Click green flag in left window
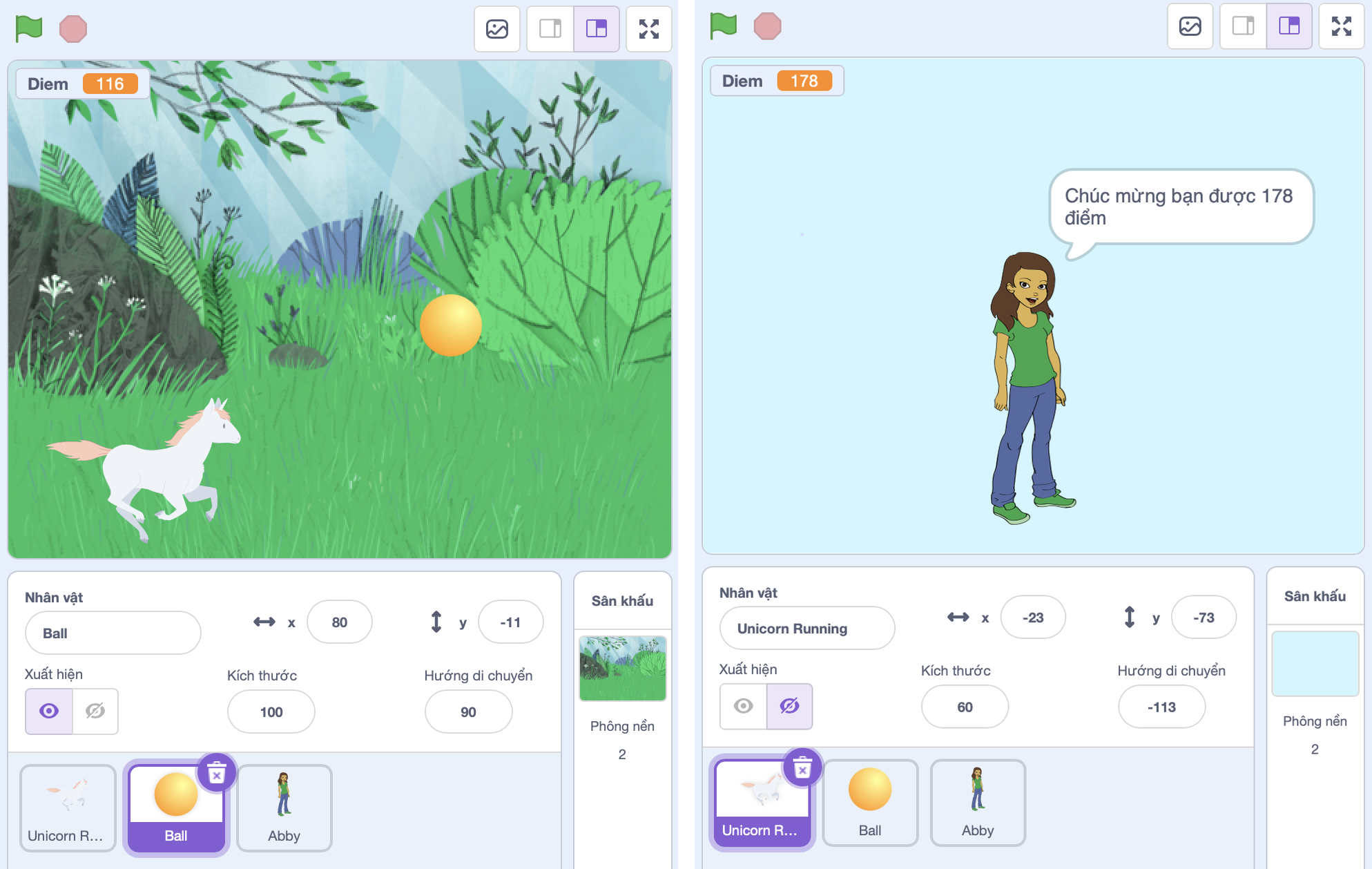Image resolution: width=1372 pixels, height=869 pixels. (29, 28)
